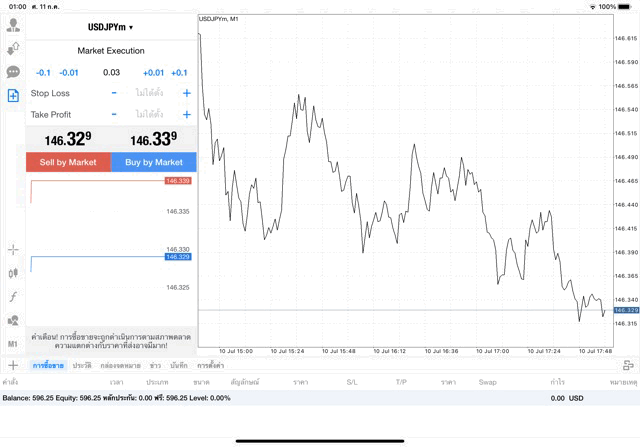Tap the 0.03 volume field
Screen dimensions: 640x447
(x=111, y=72)
